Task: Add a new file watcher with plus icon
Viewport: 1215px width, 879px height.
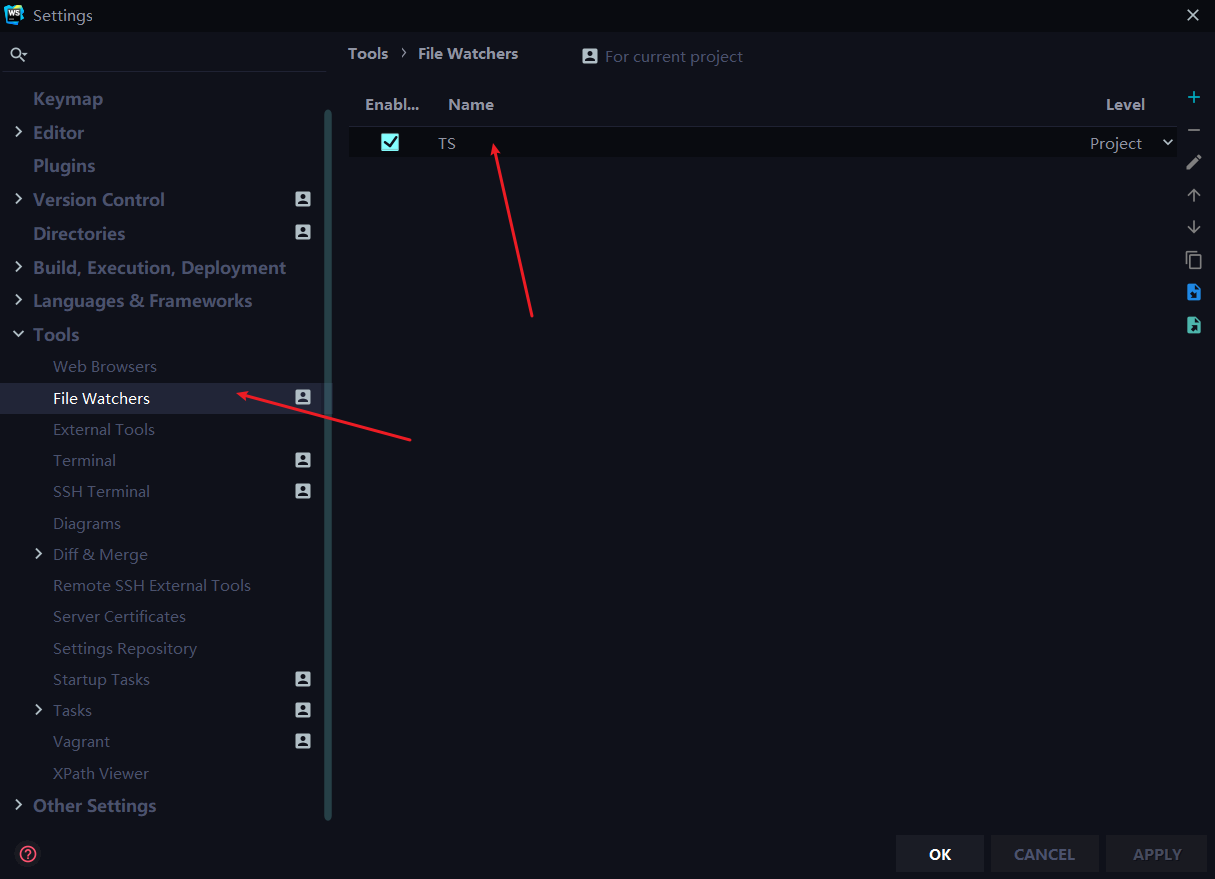Action: [1193, 97]
